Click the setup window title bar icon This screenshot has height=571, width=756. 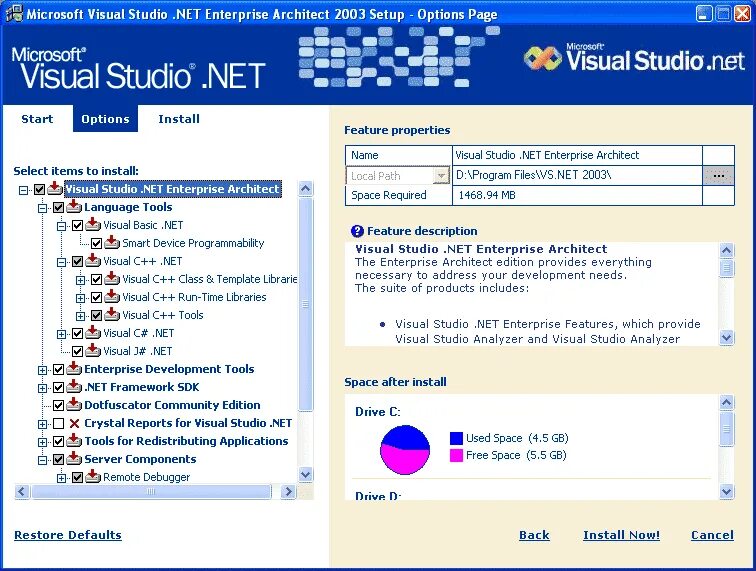[14, 14]
